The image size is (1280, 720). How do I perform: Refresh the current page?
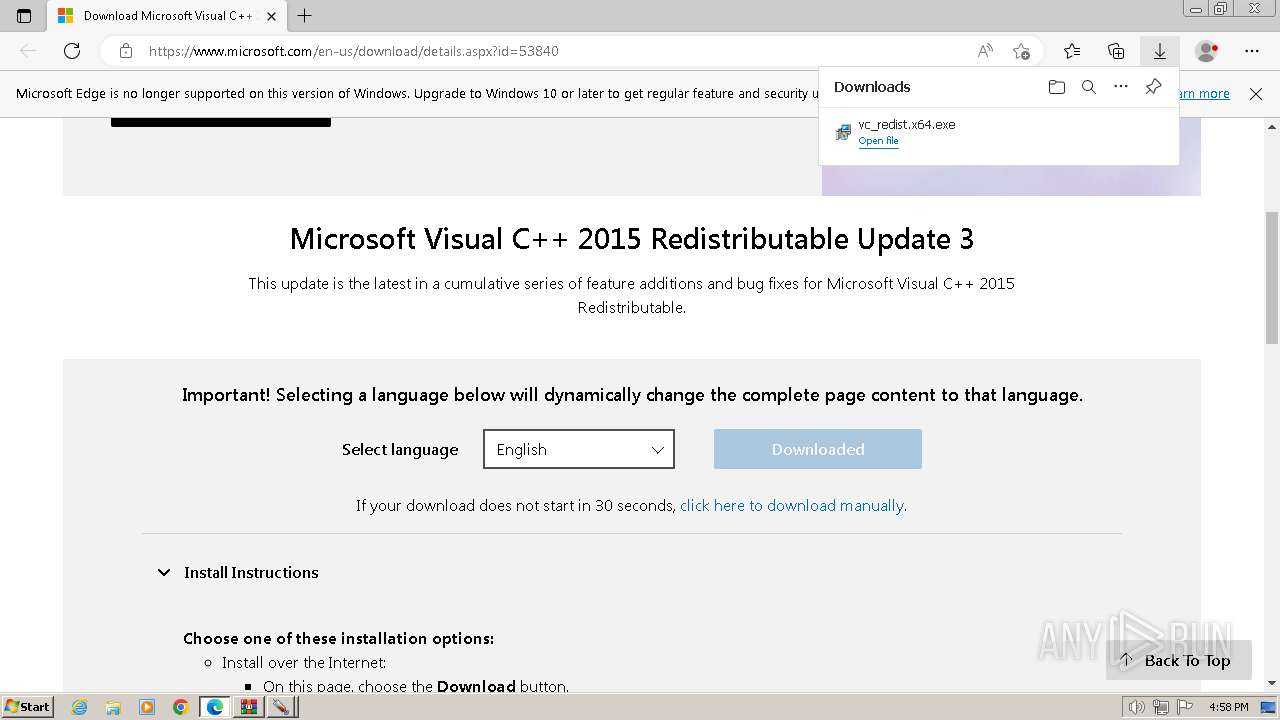coord(72,51)
